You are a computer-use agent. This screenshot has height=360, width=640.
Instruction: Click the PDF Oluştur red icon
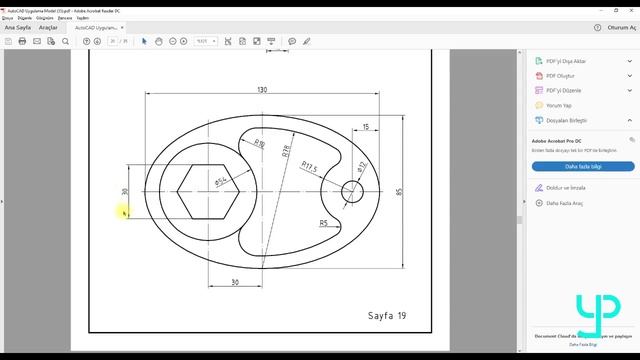[x=539, y=76]
